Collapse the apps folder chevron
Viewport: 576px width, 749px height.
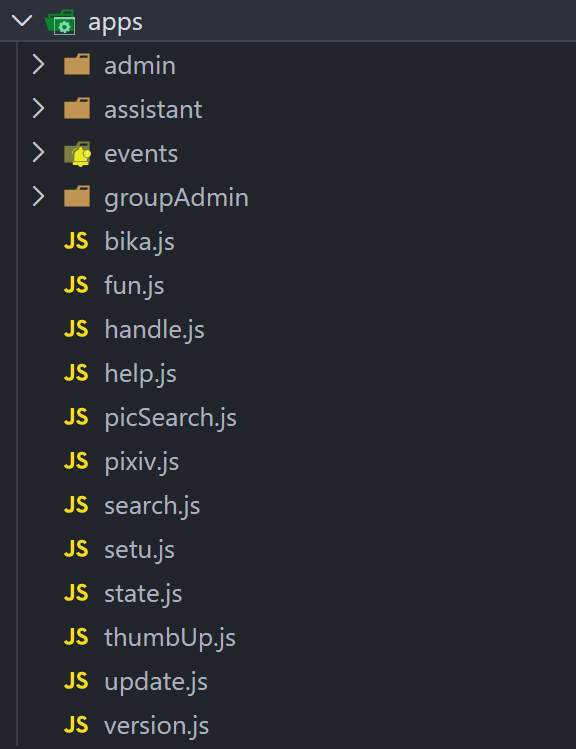22,21
